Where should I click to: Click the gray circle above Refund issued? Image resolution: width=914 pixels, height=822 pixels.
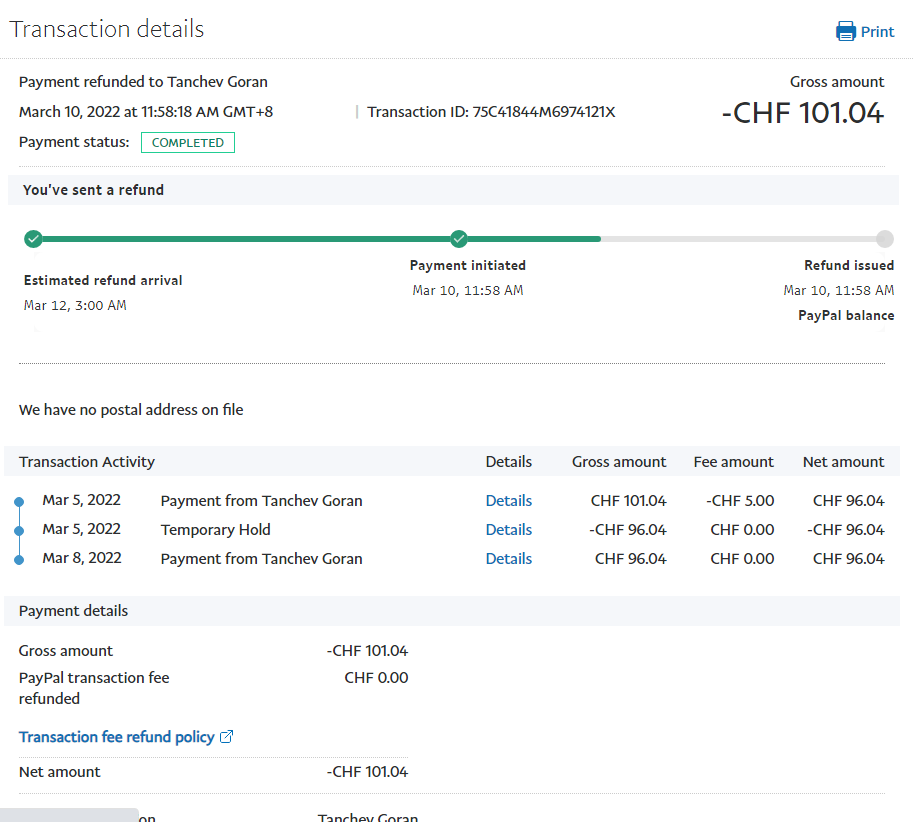point(884,239)
